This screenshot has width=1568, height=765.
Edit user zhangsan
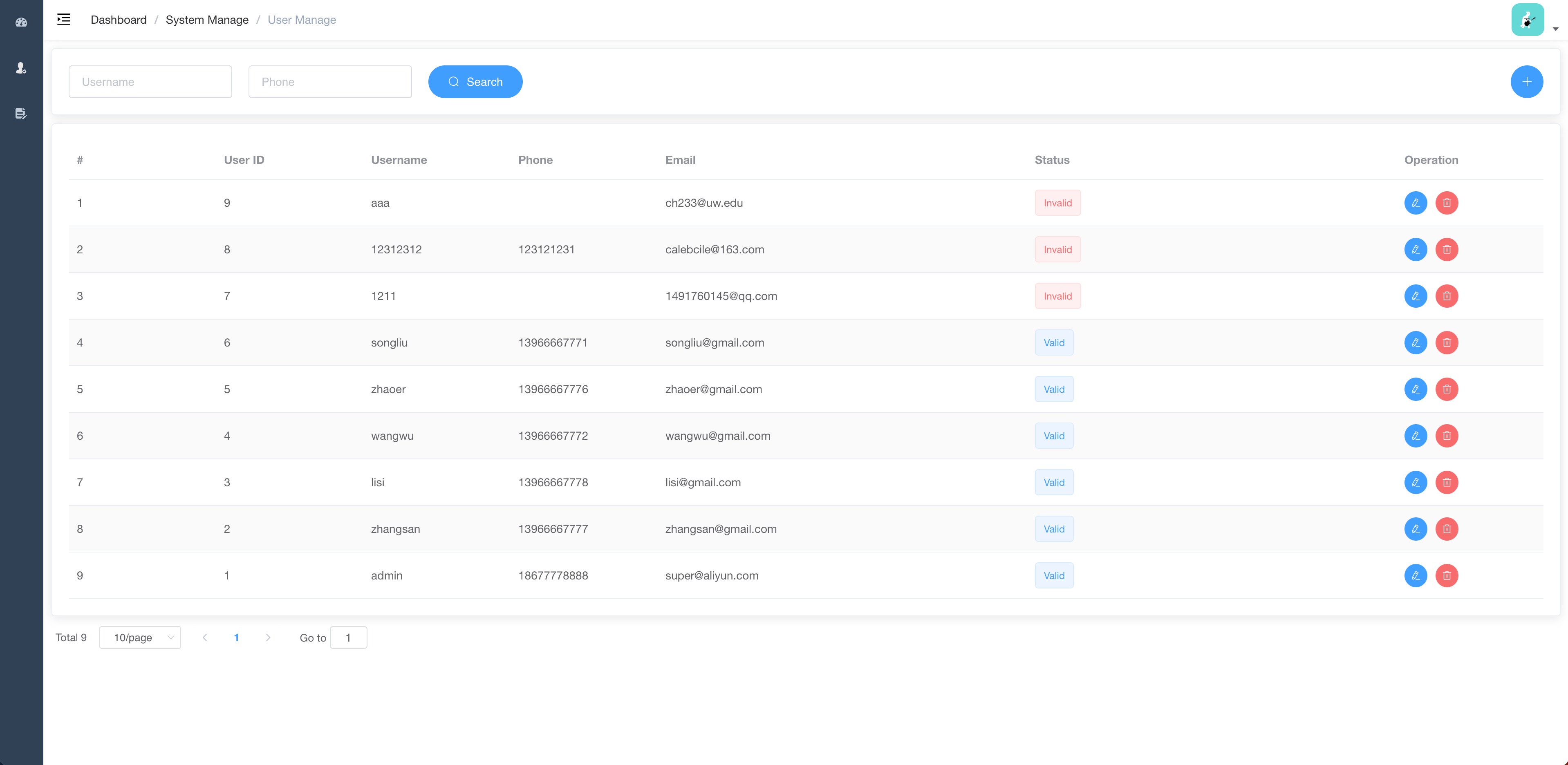click(1415, 529)
